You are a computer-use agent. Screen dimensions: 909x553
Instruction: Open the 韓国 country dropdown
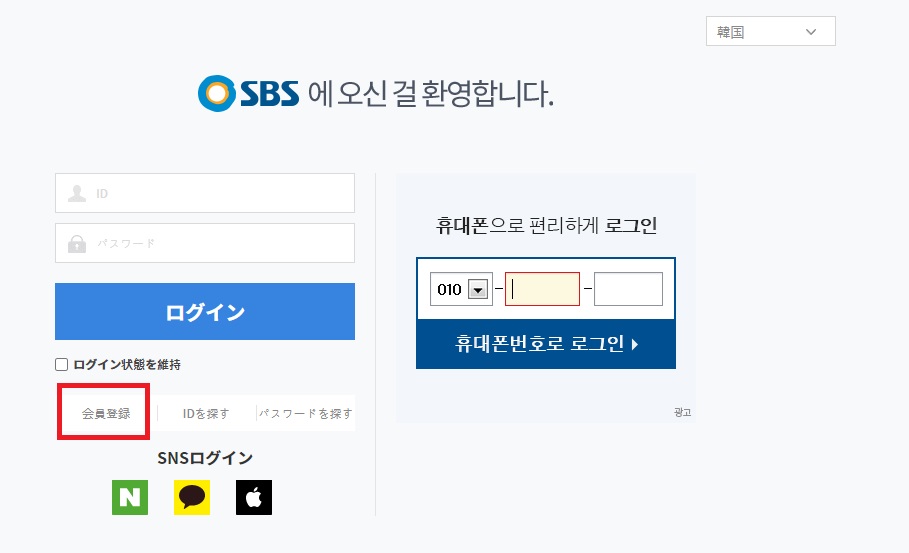click(x=770, y=31)
